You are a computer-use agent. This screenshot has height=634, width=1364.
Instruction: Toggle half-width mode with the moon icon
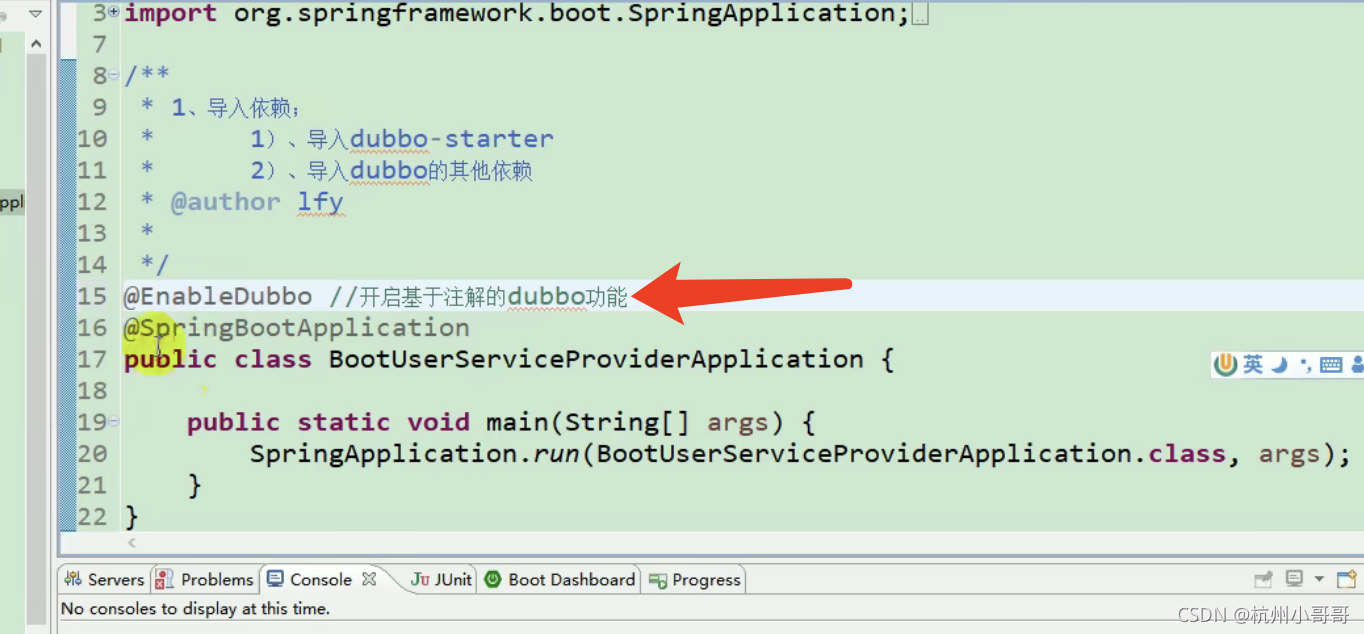coord(1279,365)
